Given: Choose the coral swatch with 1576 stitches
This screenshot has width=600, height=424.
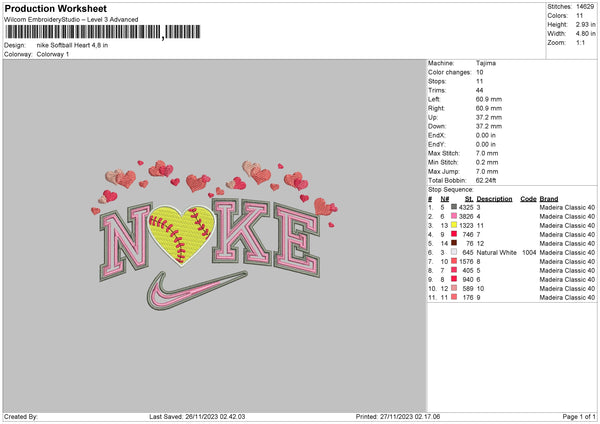Looking at the screenshot, I should tap(454, 261).
